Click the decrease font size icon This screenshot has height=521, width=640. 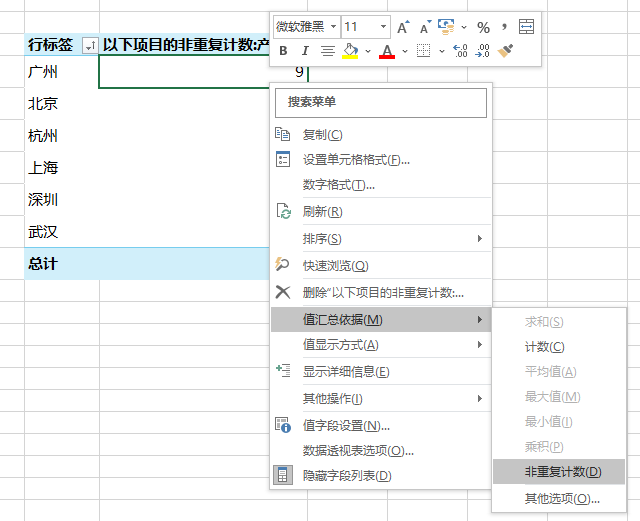pyautogui.click(x=423, y=27)
